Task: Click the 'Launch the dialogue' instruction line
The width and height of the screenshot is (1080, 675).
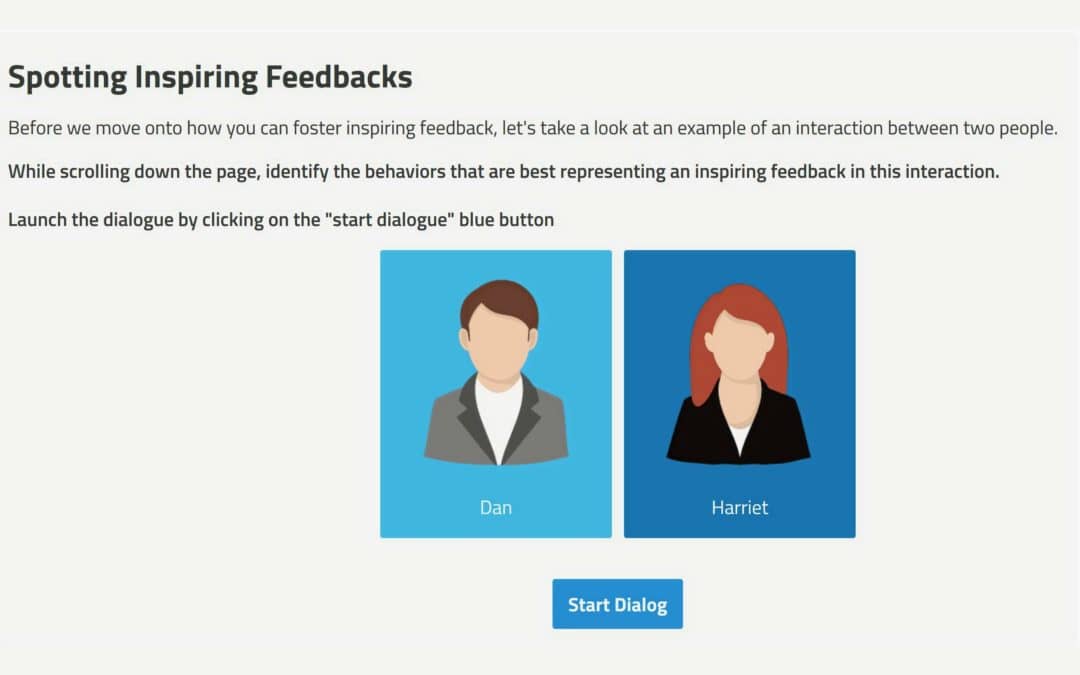Action: 281,220
